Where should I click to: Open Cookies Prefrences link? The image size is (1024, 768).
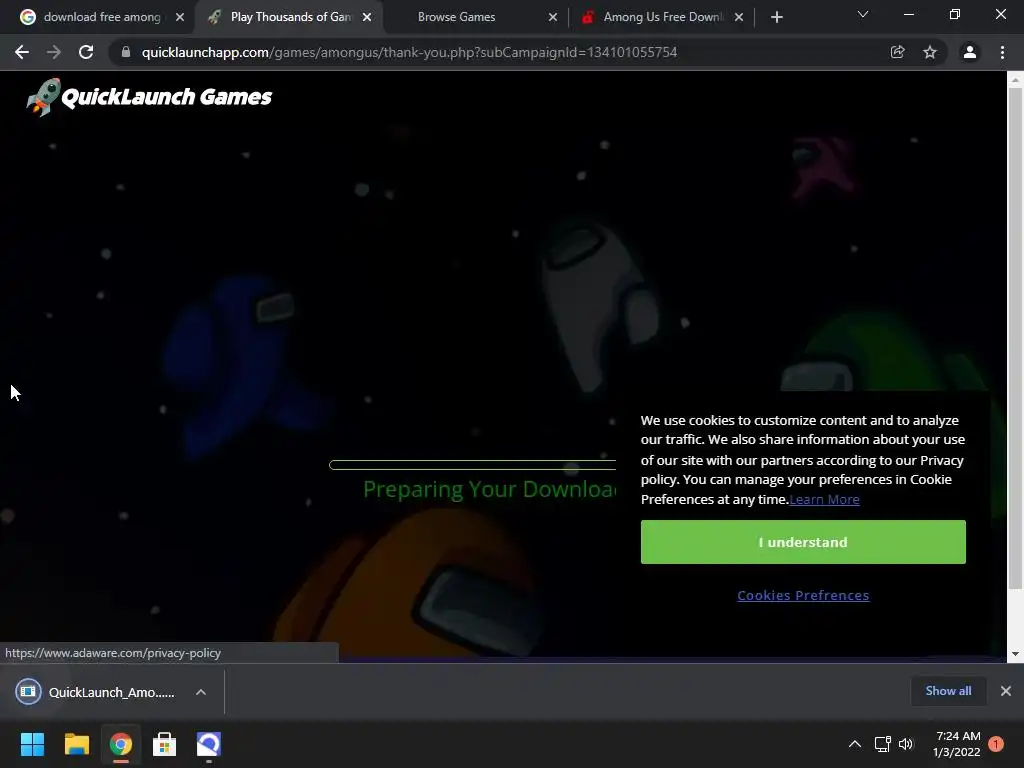pos(803,596)
